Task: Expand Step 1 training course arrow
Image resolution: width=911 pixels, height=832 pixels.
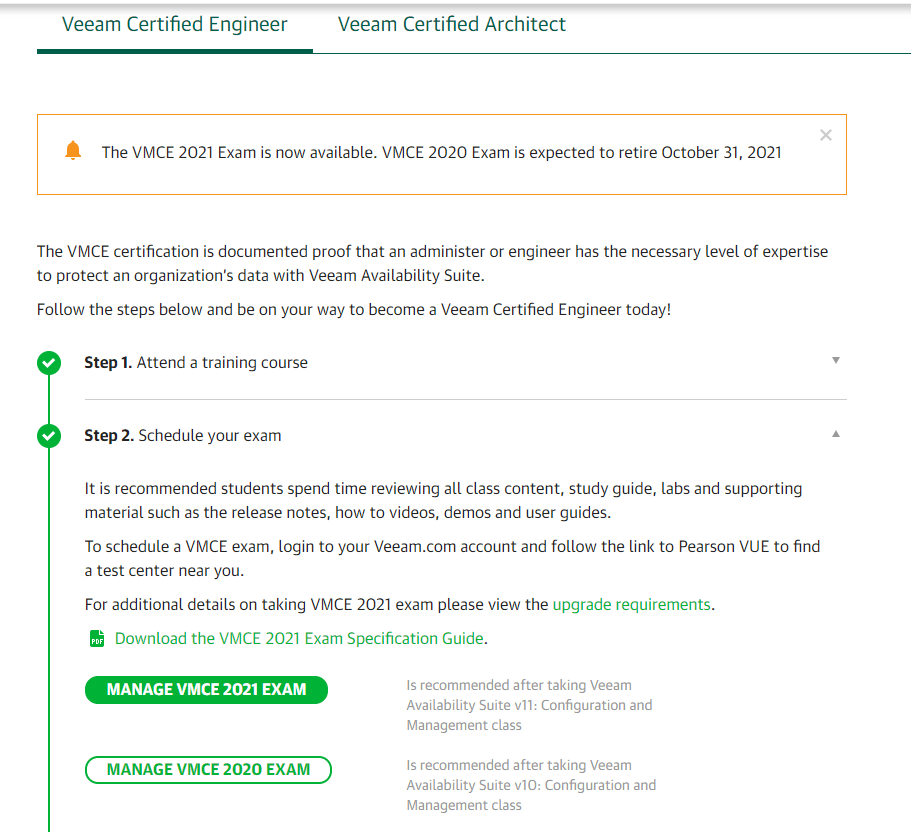Action: point(836,361)
